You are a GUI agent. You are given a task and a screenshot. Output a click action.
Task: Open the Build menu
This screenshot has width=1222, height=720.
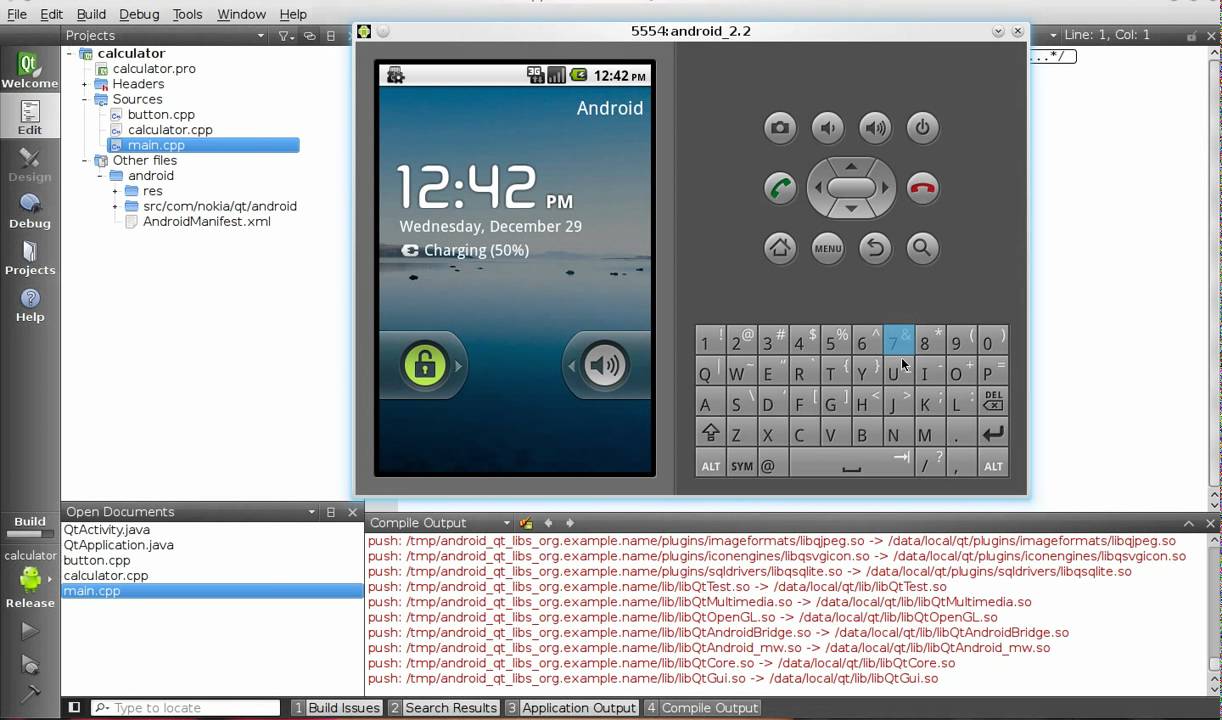pos(91,13)
